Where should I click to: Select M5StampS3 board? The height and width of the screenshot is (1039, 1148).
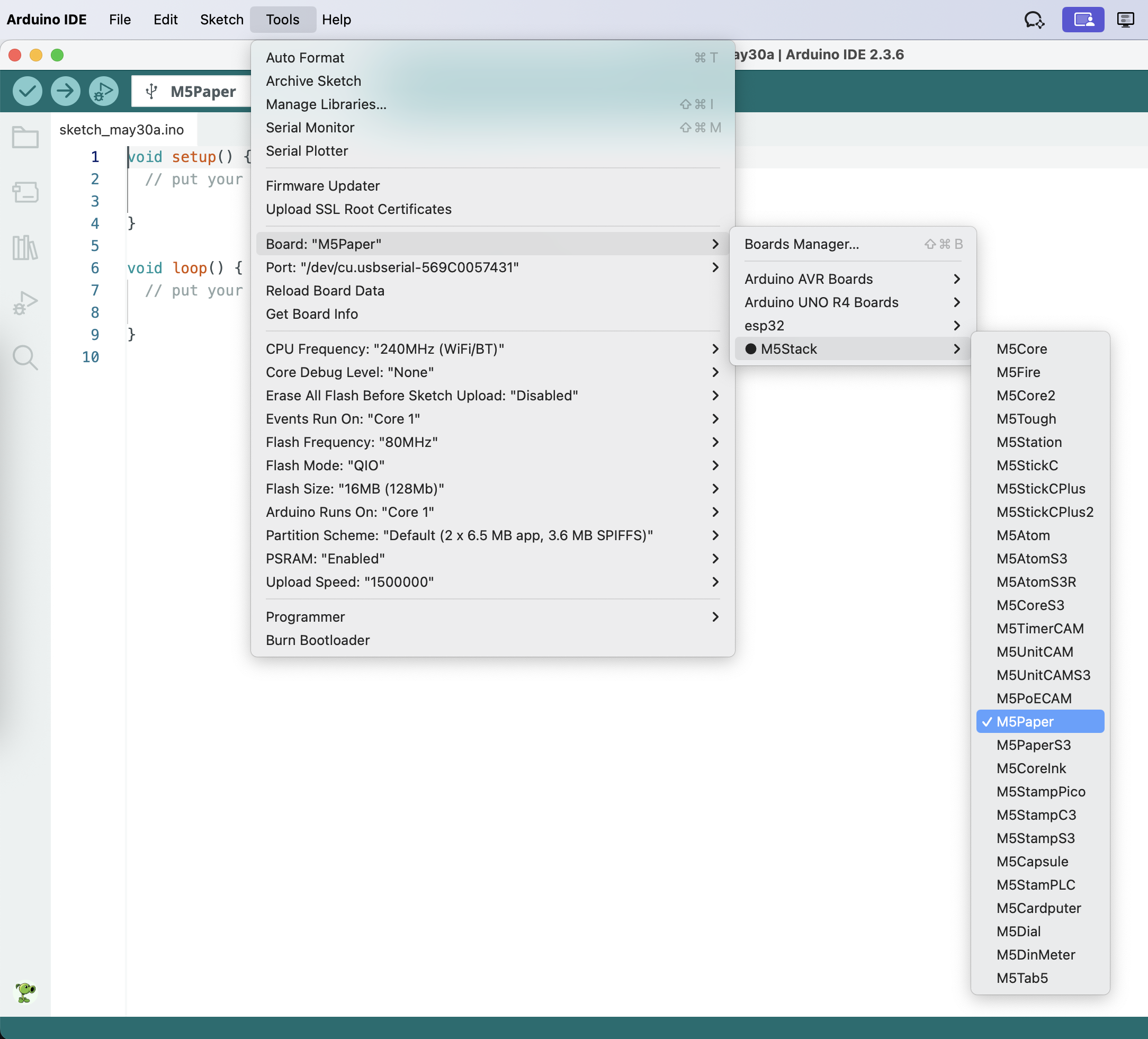(x=1040, y=838)
